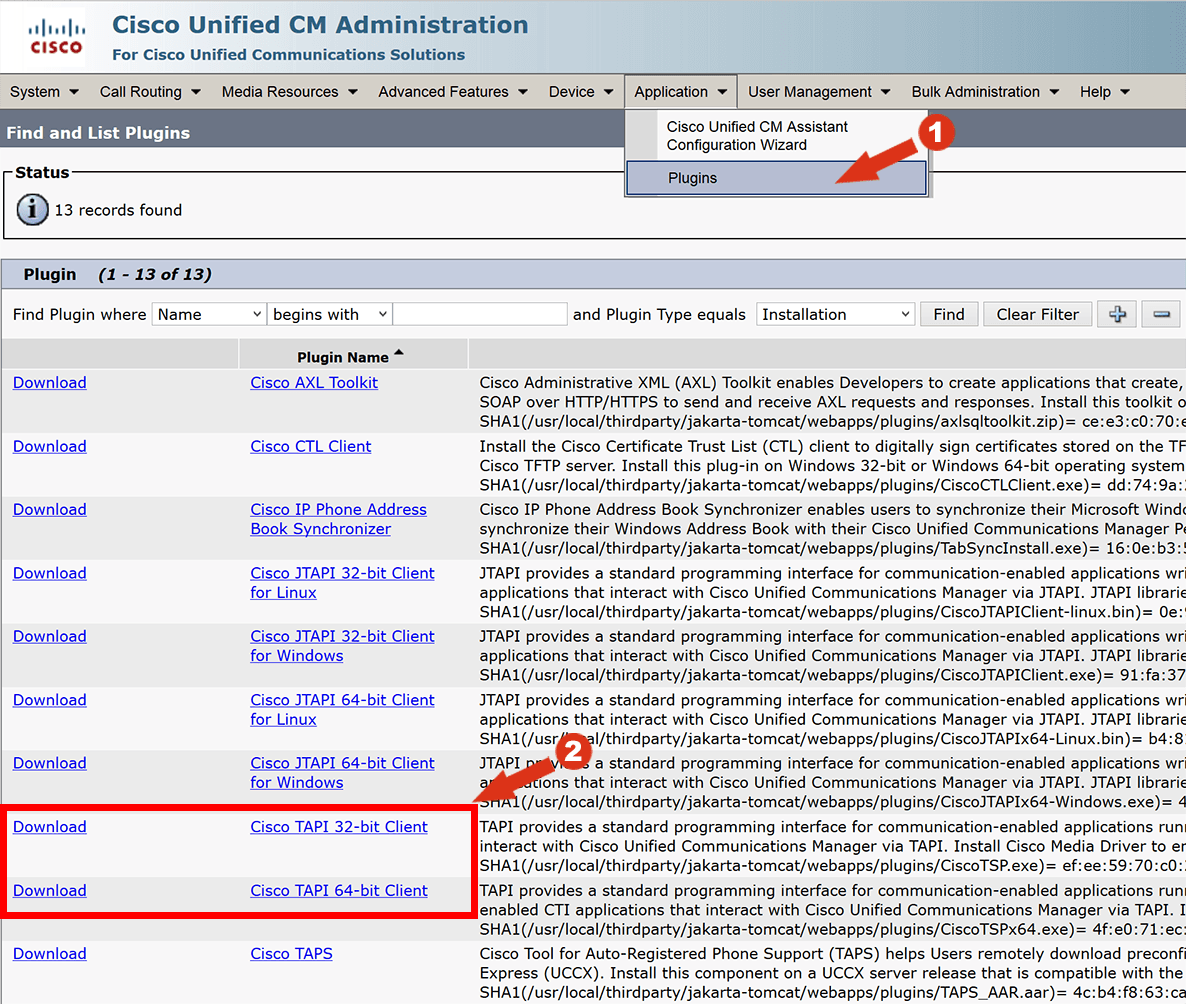Click the Cisco logo in the header
1186x1004 pixels.
click(x=56, y=36)
